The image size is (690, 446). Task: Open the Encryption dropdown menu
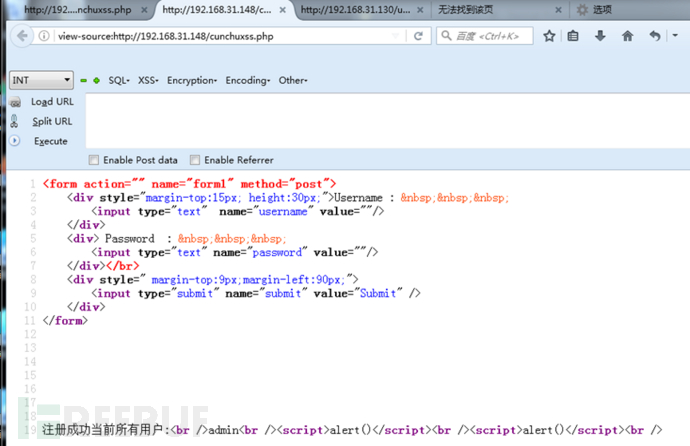(192, 80)
